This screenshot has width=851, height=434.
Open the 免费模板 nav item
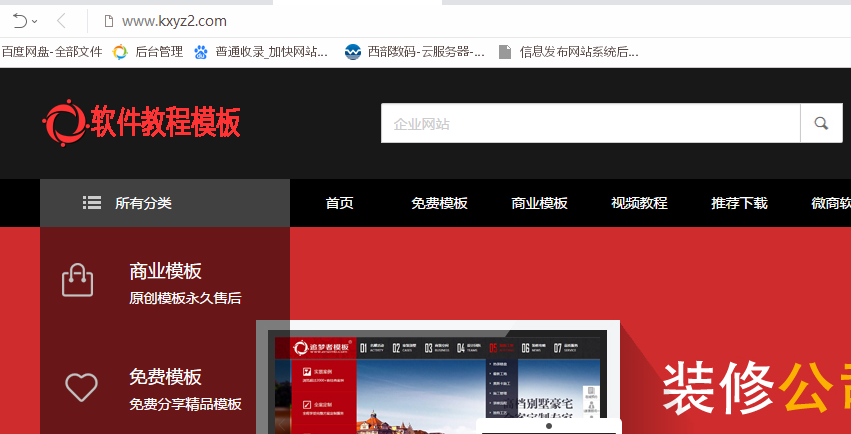pyautogui.click(x=439, y=203)
